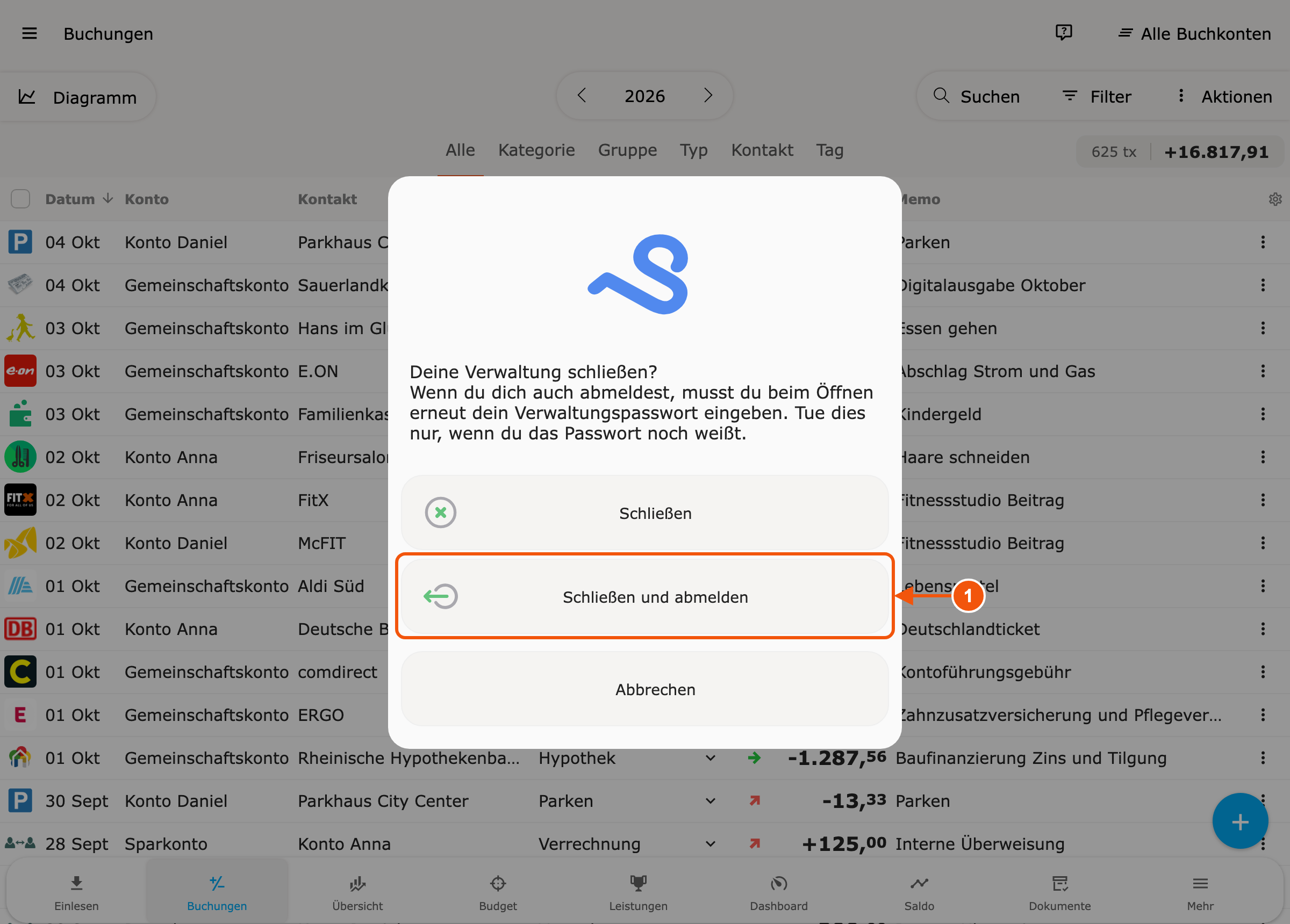Click the Suchen magnifier icon
Viewport: 1290px width, 924px height.
coord(941,96)
